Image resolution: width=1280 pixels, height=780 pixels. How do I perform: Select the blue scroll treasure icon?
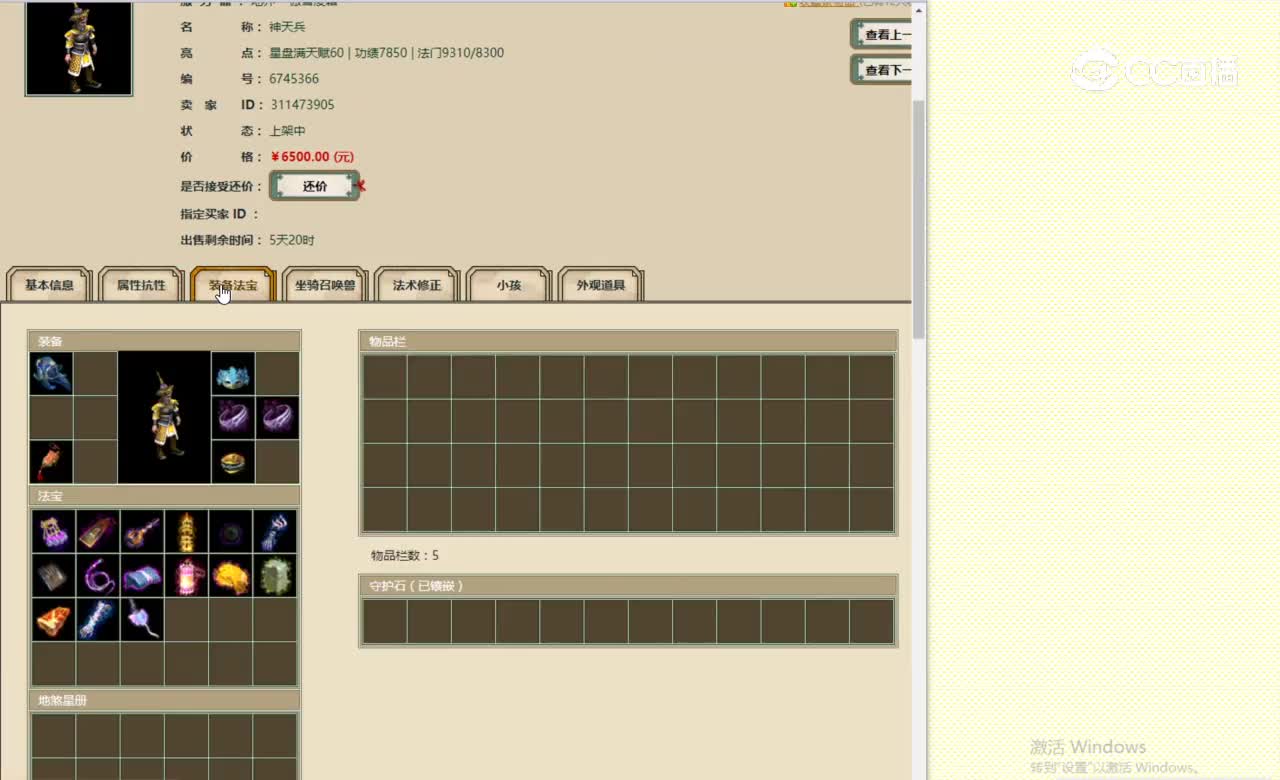[x=142, y=575]
